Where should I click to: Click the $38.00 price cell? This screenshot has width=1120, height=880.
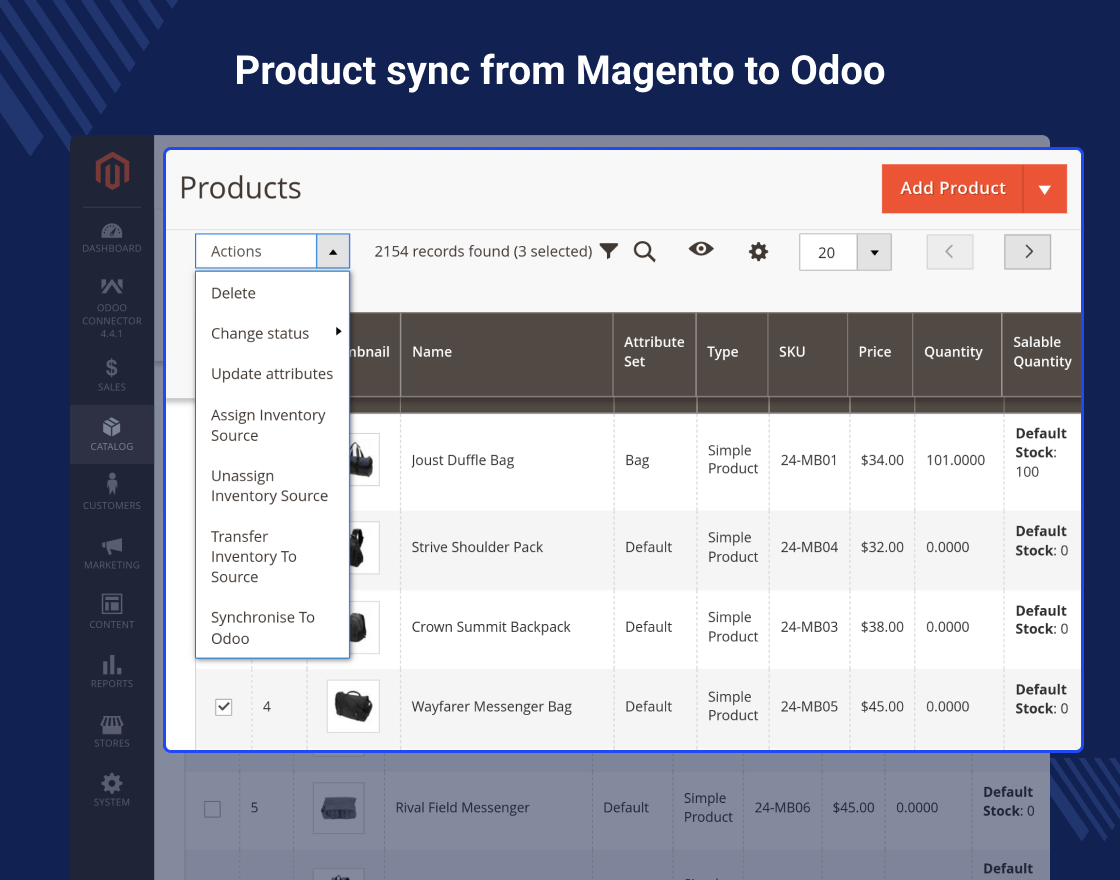[x=882, y=627]
